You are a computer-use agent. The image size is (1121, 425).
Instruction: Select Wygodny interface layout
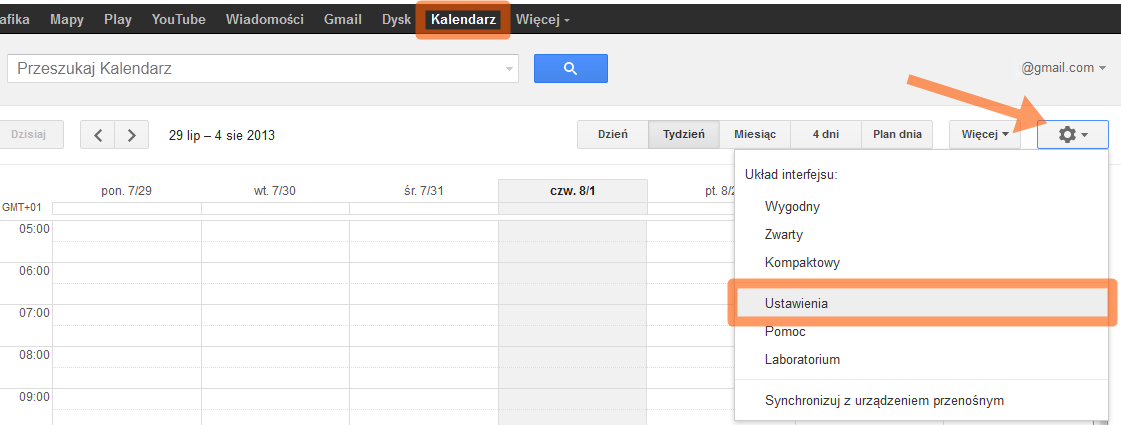792,207
